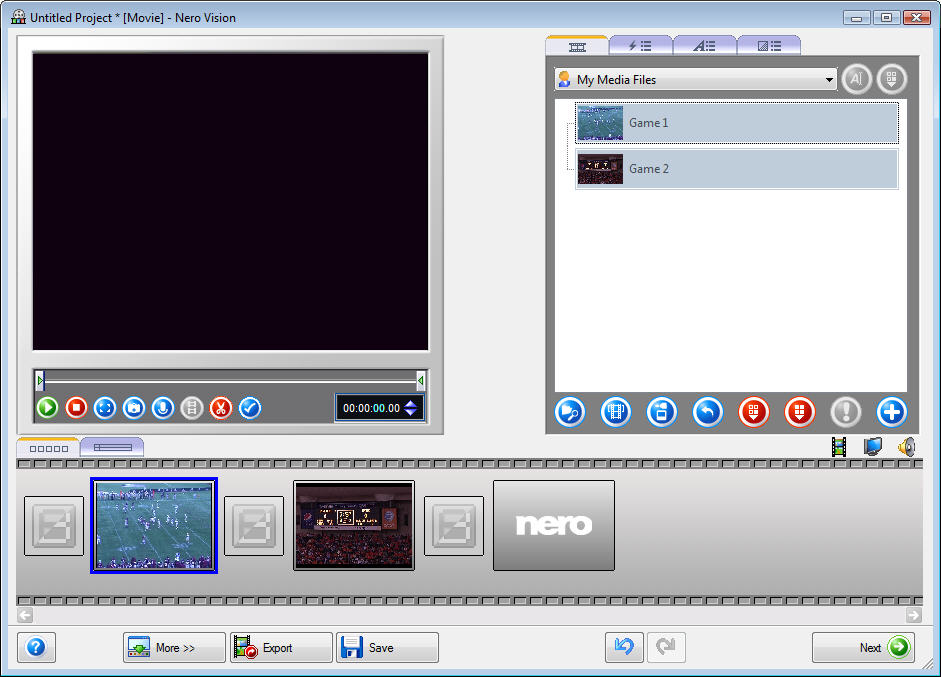941x677 pixels.
Task: Click the grayed exclamation mark icon
Action: click(x=846, y=412)
